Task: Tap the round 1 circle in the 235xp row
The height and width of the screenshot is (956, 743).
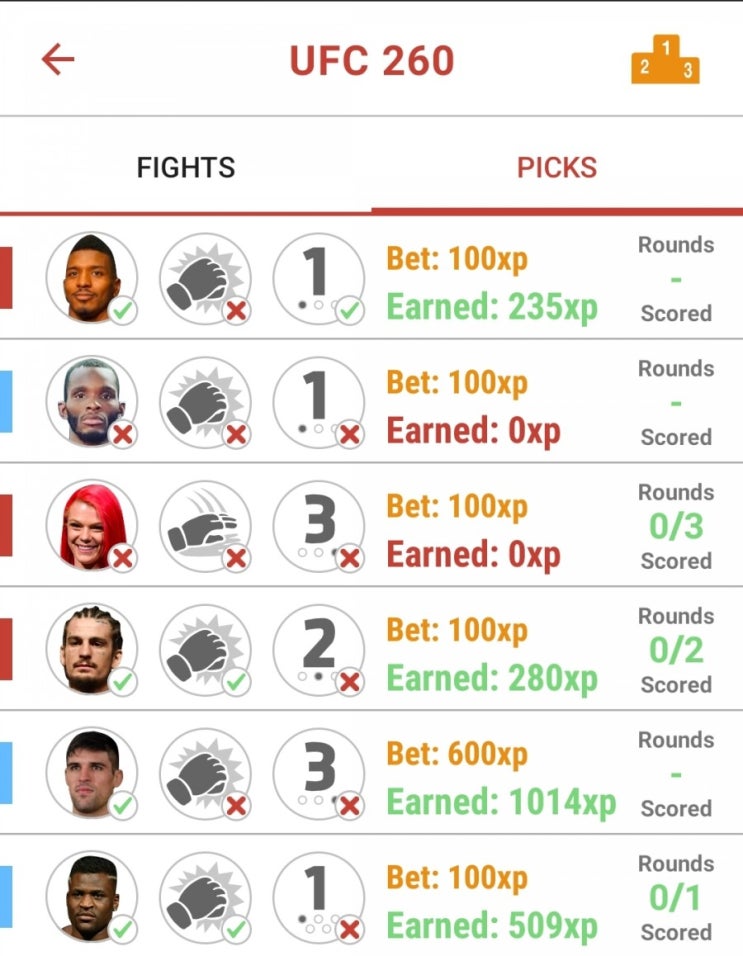Action: tap(319, 278)
